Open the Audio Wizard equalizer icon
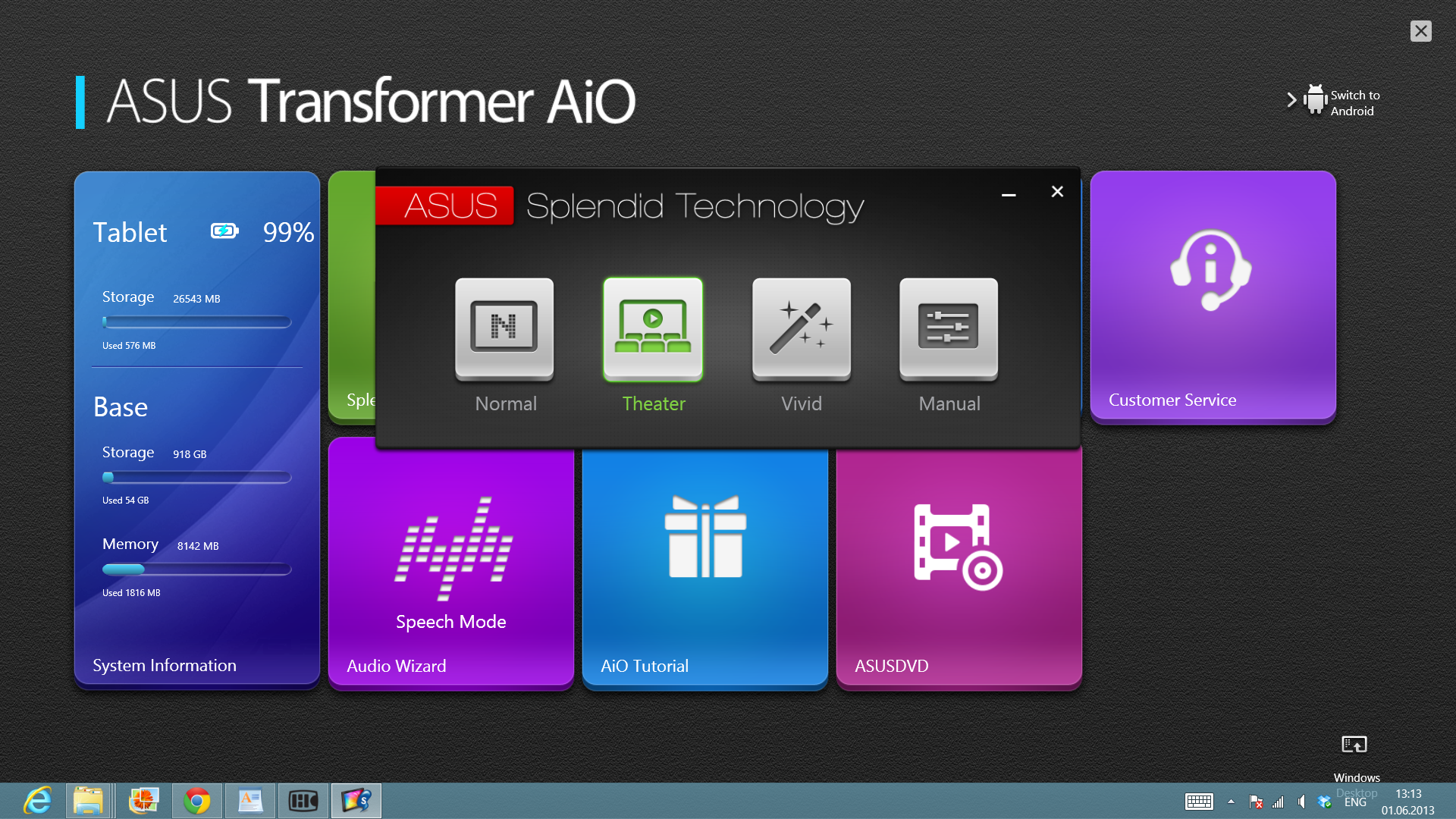This screenshot has width=1456, height=819. [453, 548]
